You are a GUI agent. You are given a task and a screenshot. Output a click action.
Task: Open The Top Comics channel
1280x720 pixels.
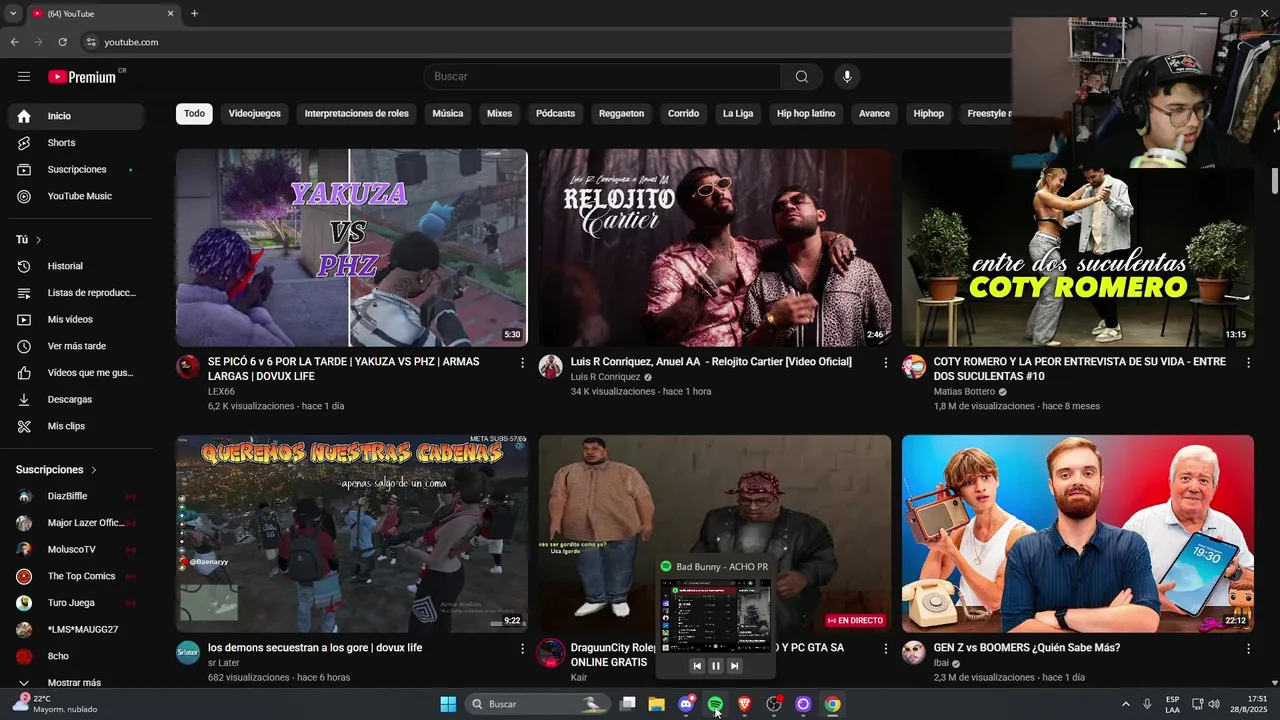click(x=75, y=576)
